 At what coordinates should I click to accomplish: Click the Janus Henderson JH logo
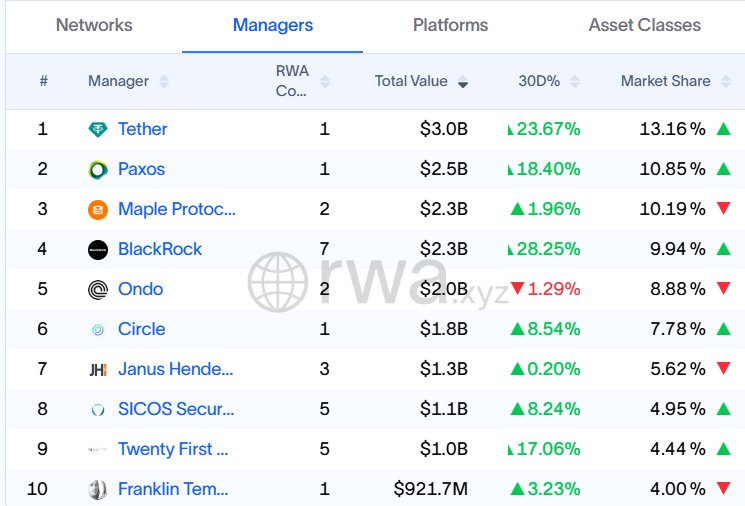(x=98, y=369)
